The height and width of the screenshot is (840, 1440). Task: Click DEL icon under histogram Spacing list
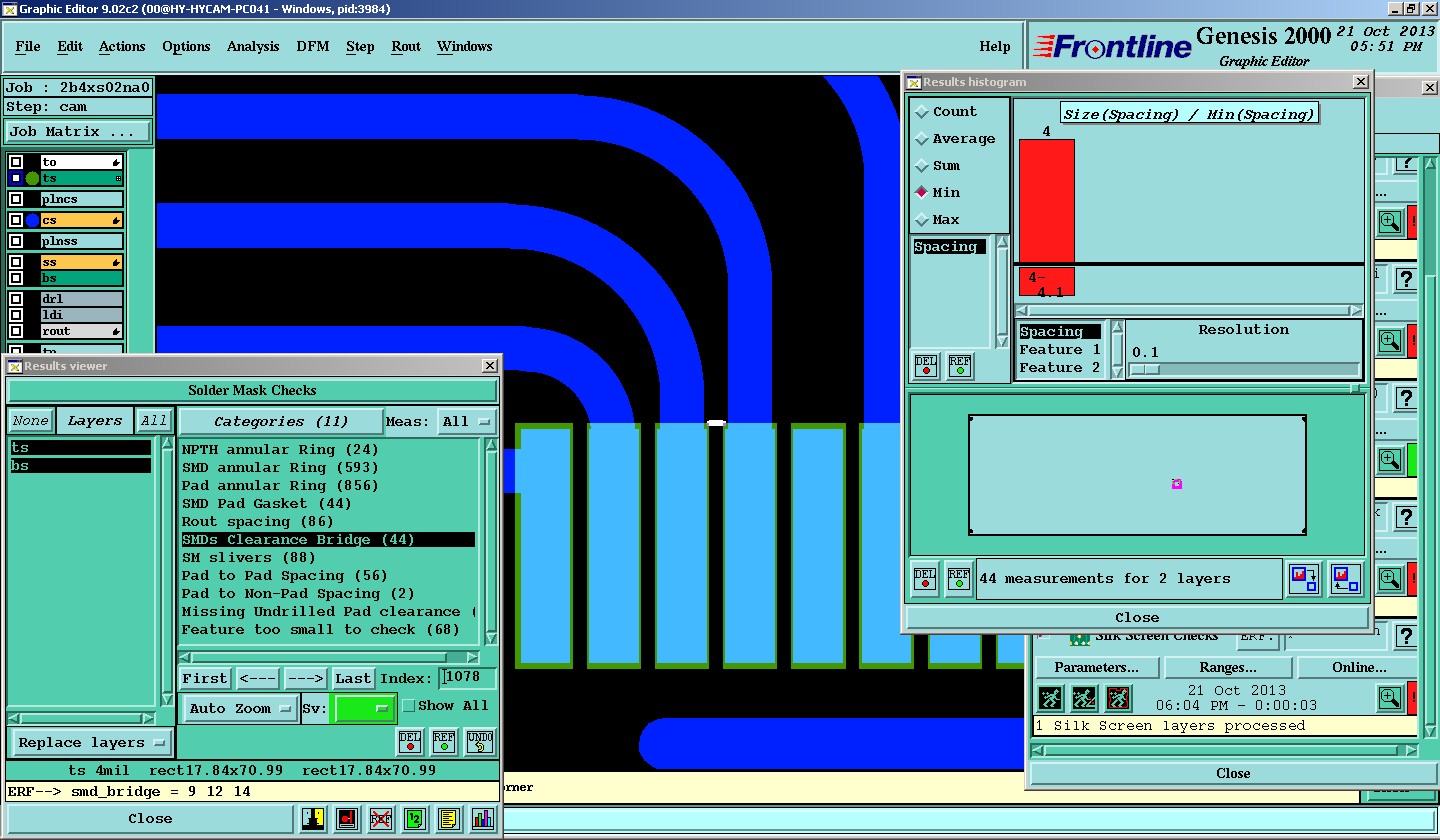coord(926,366)
